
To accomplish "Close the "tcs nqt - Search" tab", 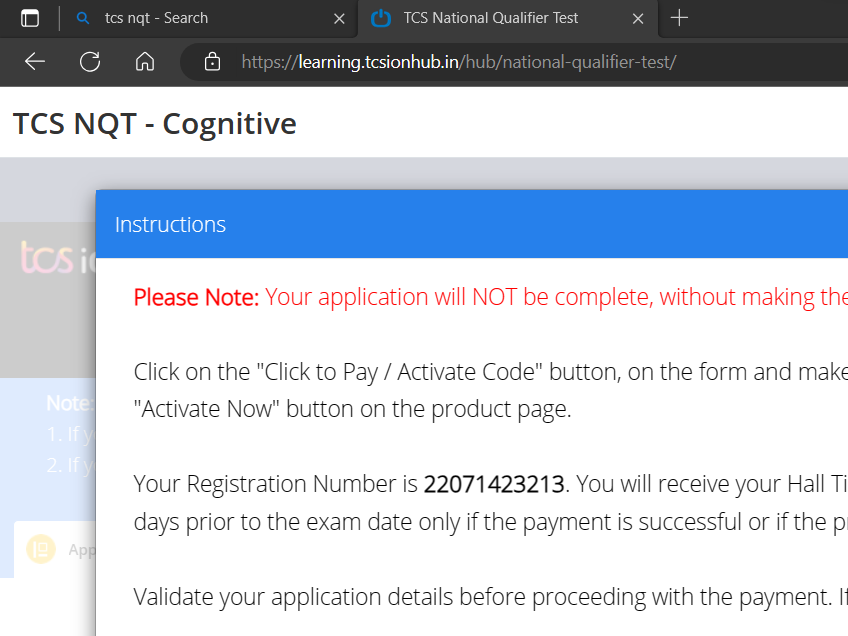I will pos(340,18).
